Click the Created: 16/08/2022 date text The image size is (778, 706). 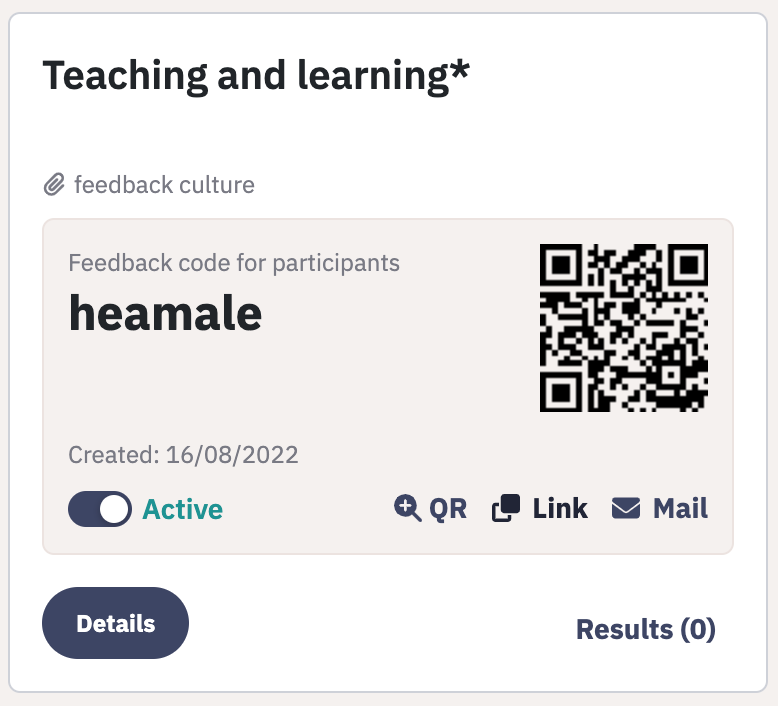(x=183, y=454)
